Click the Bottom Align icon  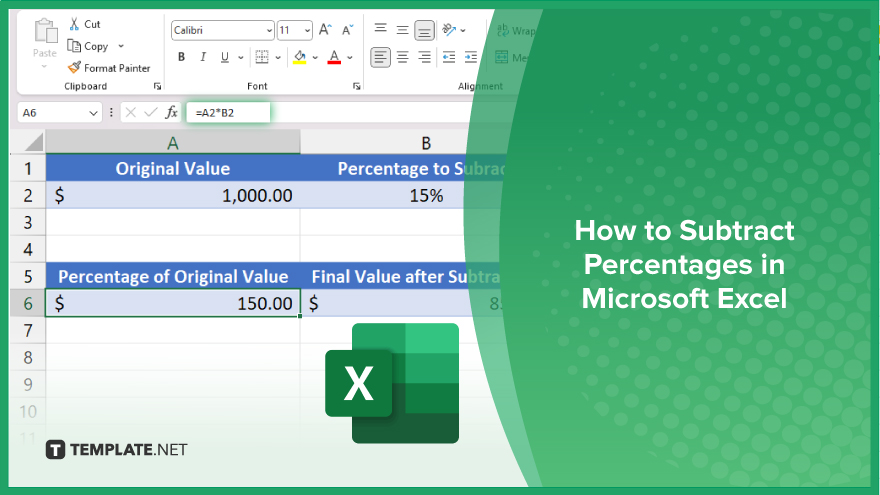(x=424, y=31)
